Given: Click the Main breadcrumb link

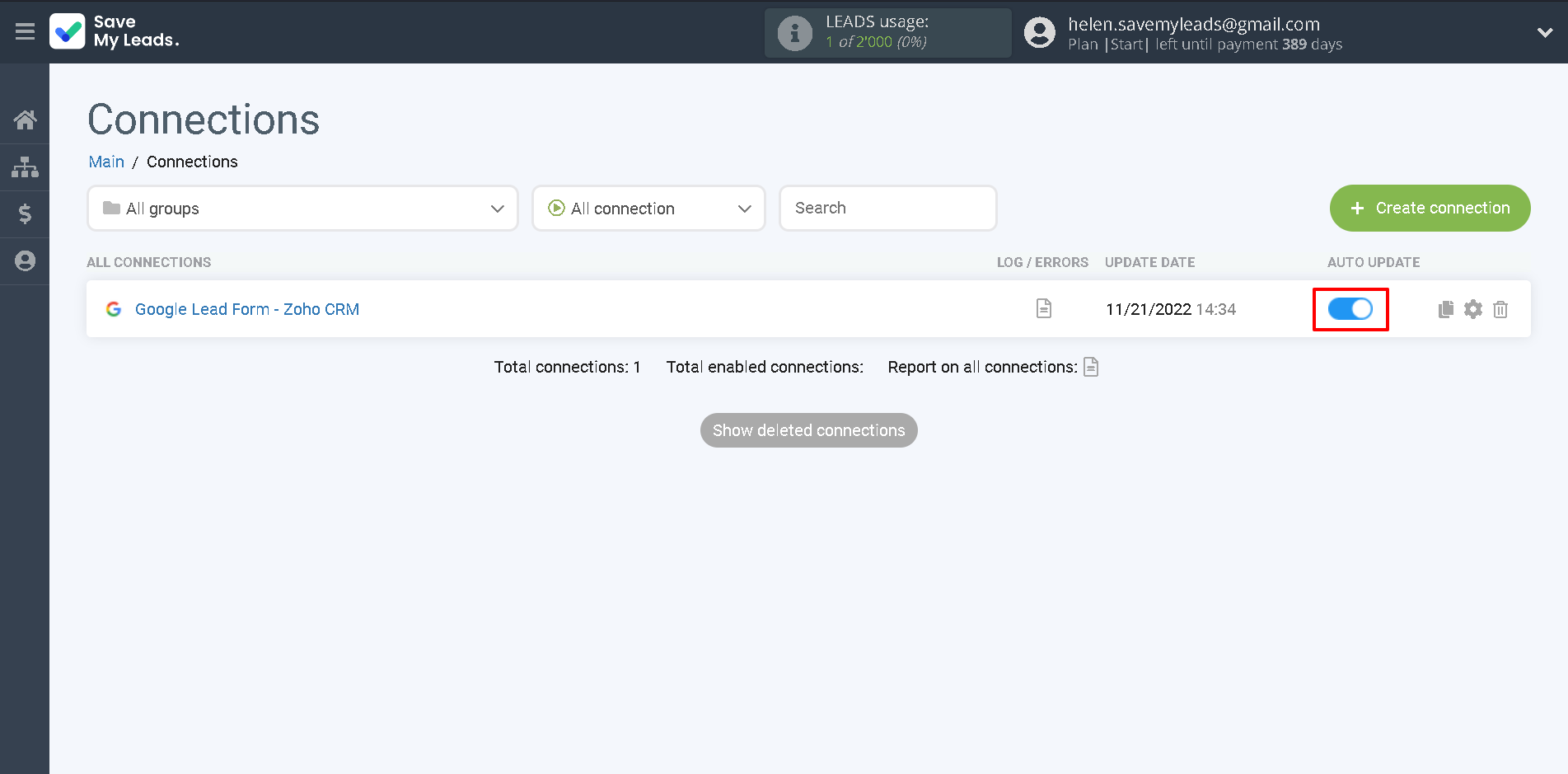Looking at the screenshot, I should [x=106, y=162].
